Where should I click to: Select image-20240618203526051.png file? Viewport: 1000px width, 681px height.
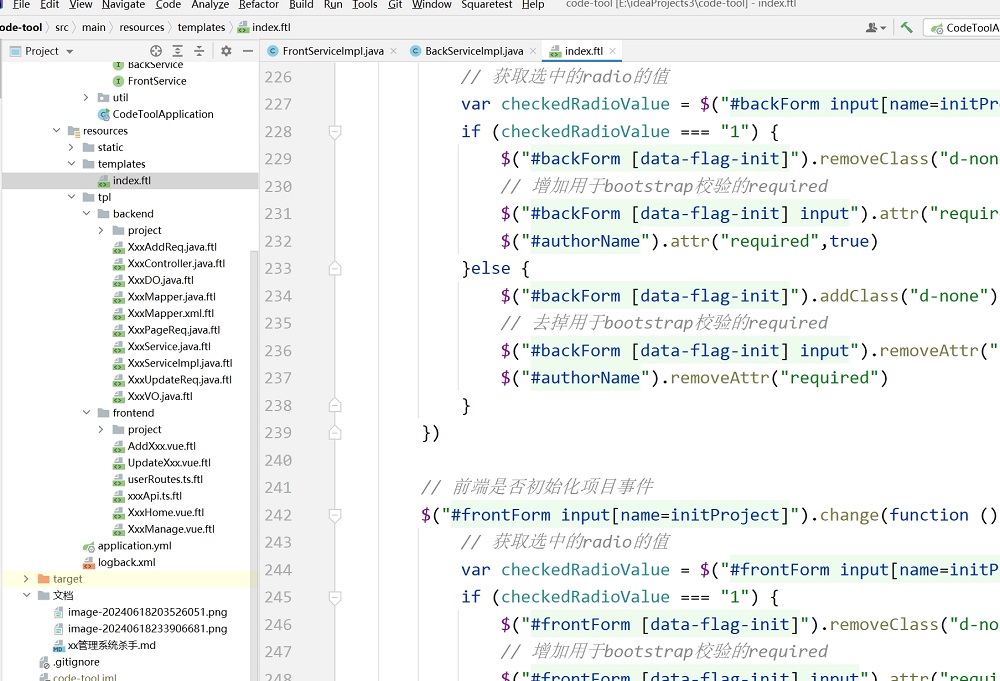[147, 611]
